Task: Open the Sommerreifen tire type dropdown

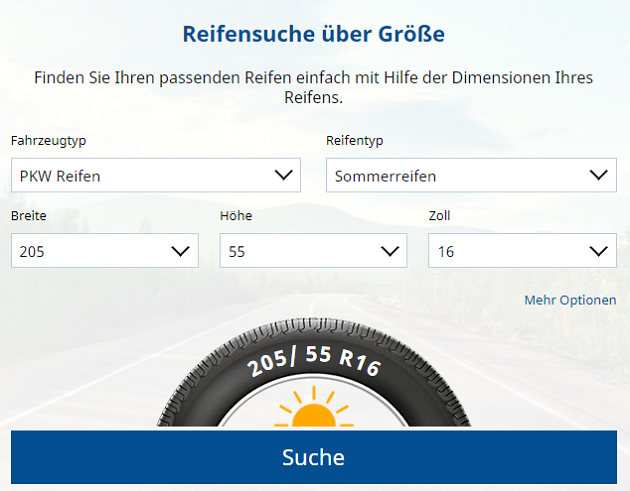Action: click(x=470, y=176)
